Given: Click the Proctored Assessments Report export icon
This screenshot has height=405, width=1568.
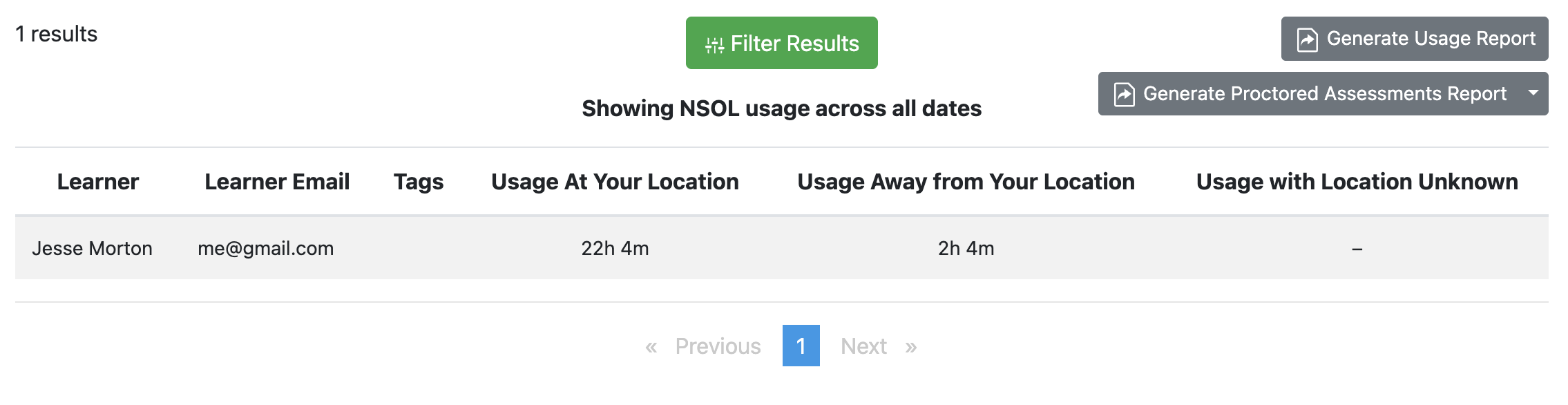Looking at the screenshot, I should tap(1124, 94).
